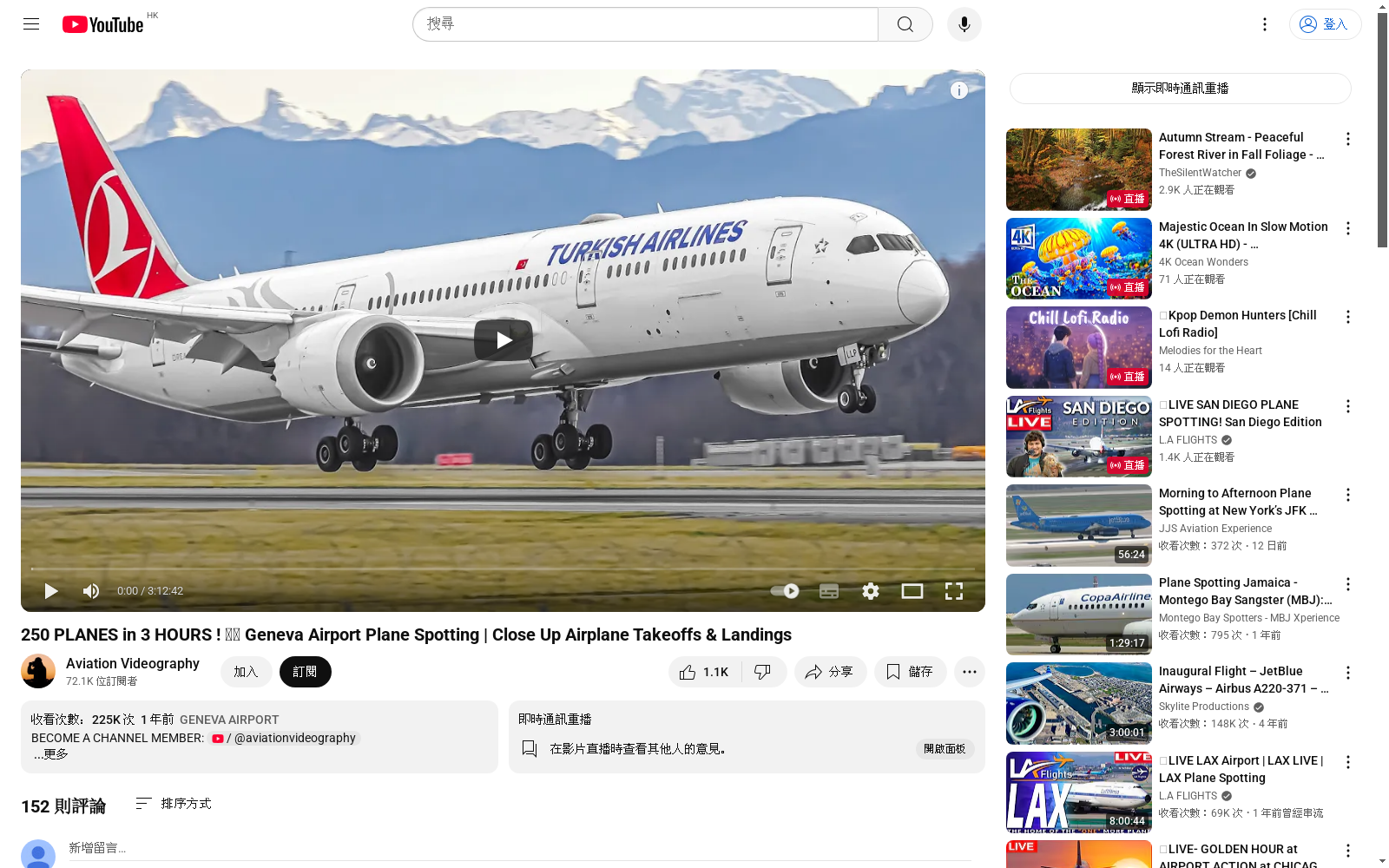Click the search magnifier button
This screenshot has width=1389, height=868.
tap(905, 24)
